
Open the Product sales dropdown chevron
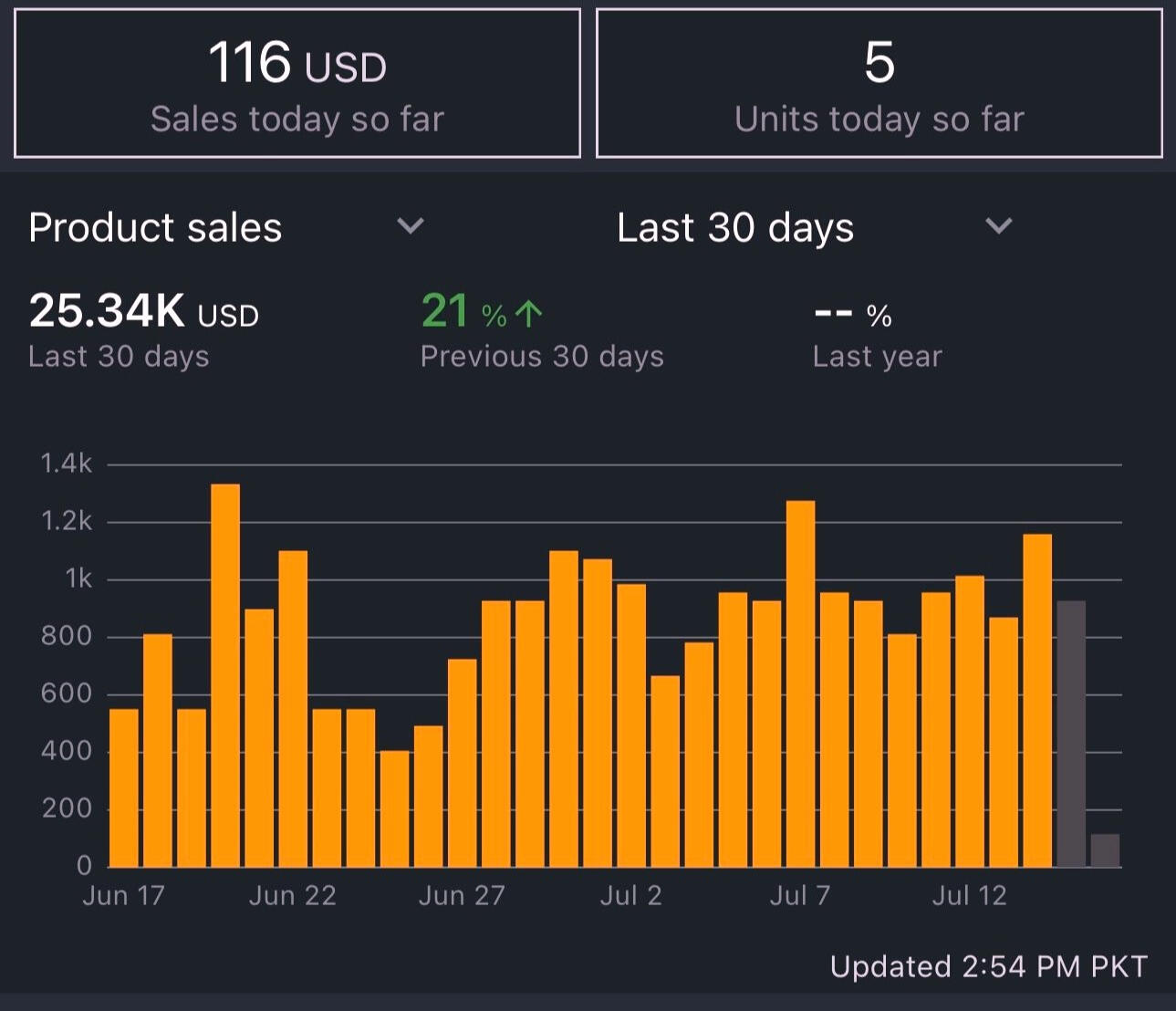pos(411,225)
